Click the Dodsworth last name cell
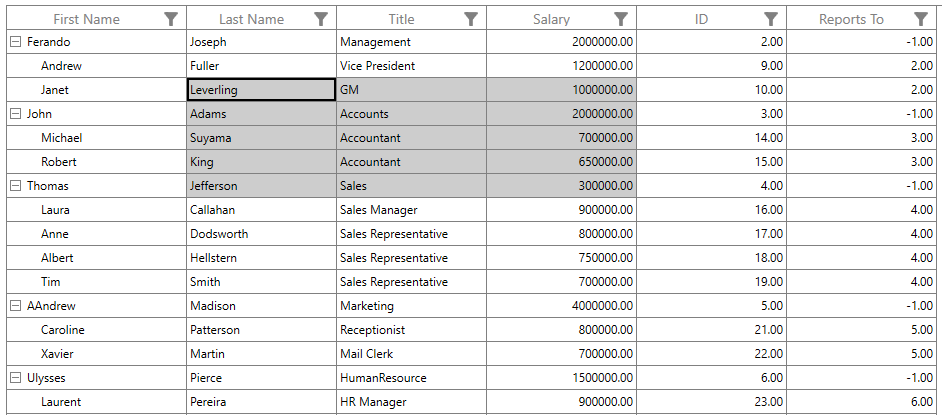This screenshot has width=942, height=415. pos(261,234)
